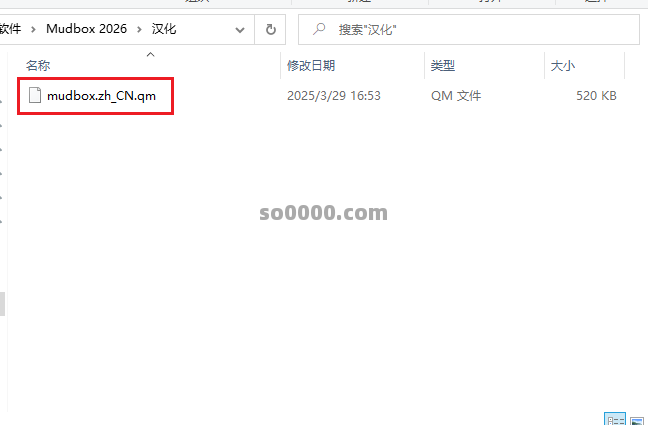Click the 搜索"汉化" search field

click(x=469, y=29)
